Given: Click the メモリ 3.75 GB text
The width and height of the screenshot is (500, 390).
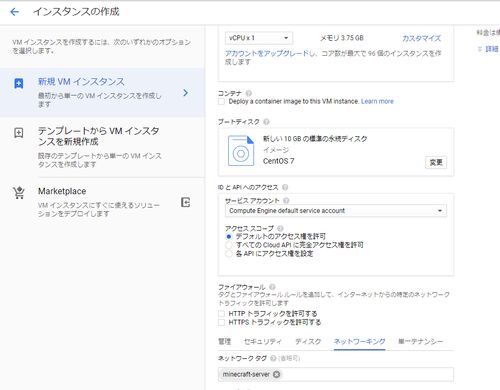Looking at the screenshot, I should click(342, 38).
